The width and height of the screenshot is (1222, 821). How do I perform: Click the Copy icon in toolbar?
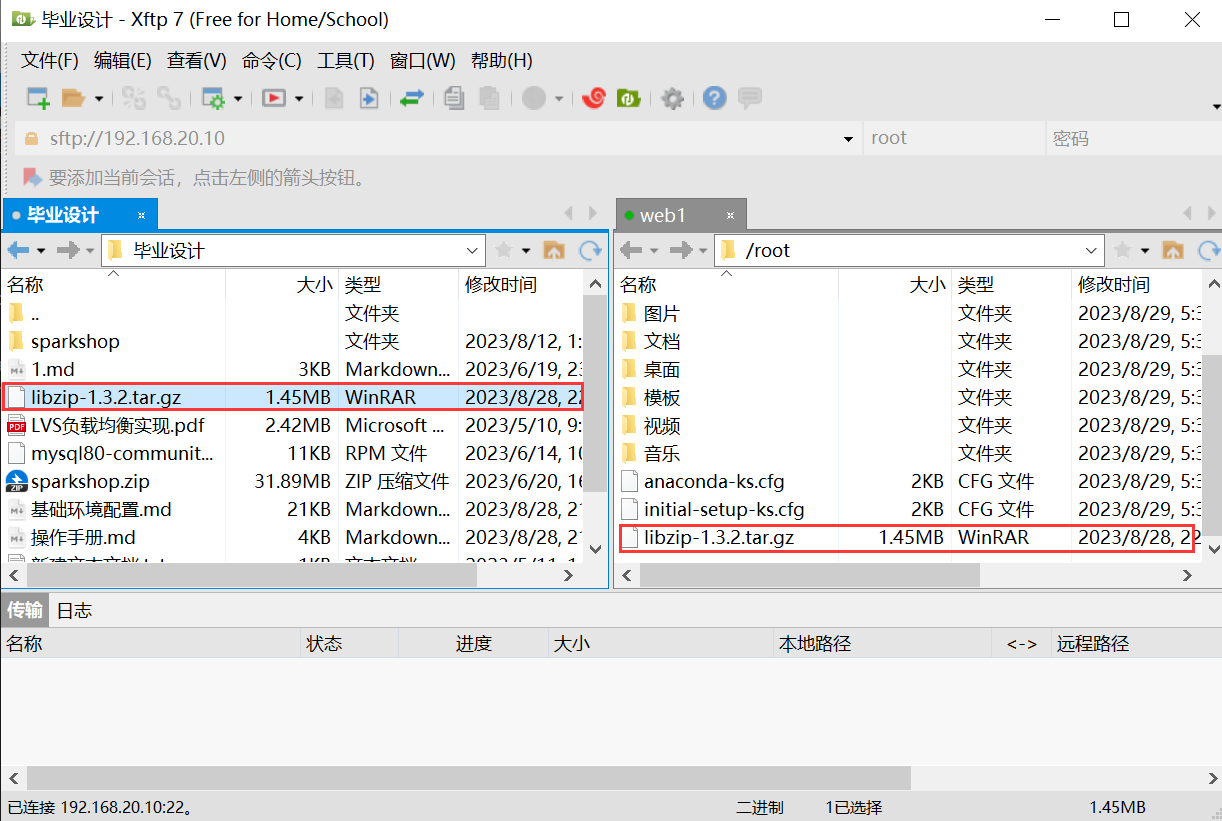coord(455,98)
